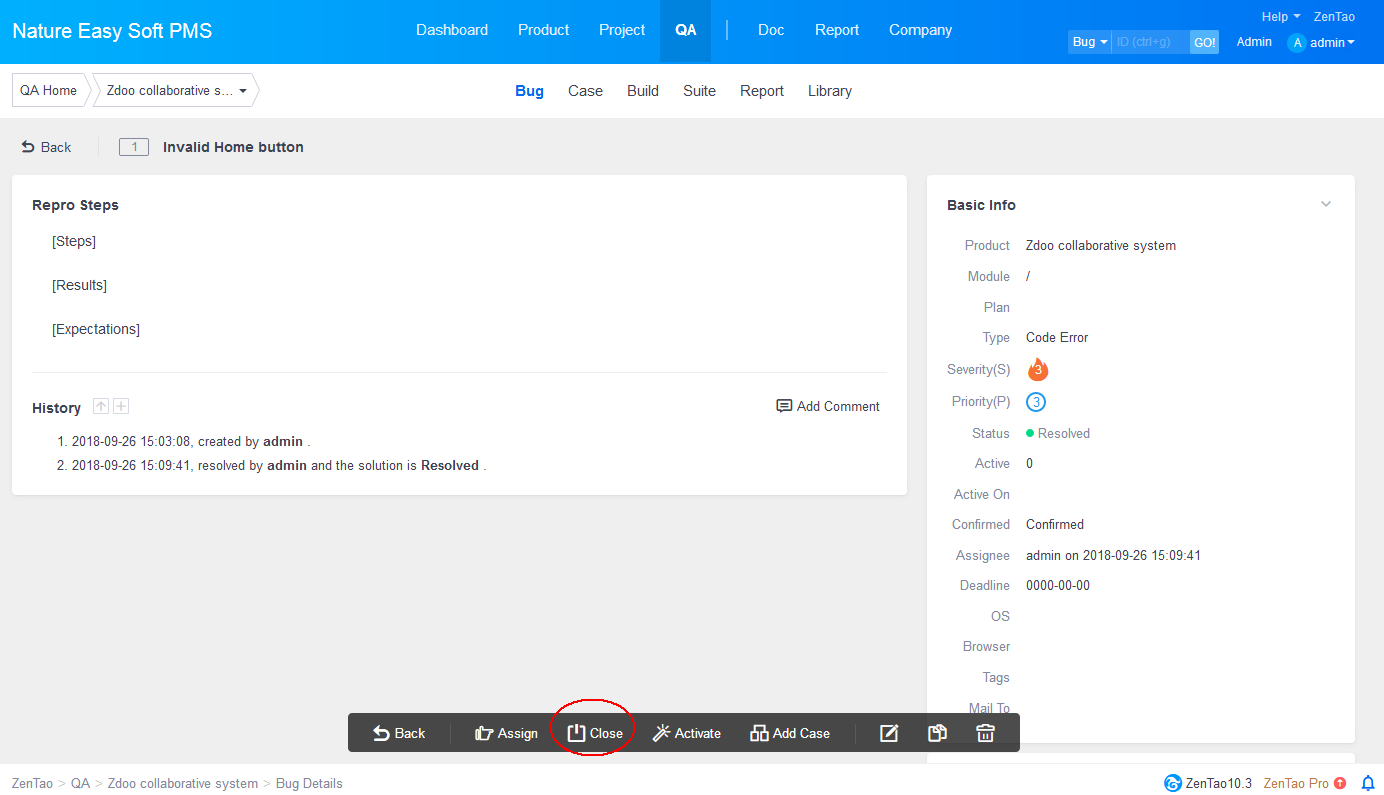The image size is (1384, 795).
Task: Focus the bug ID search field
Action: 1150,42
